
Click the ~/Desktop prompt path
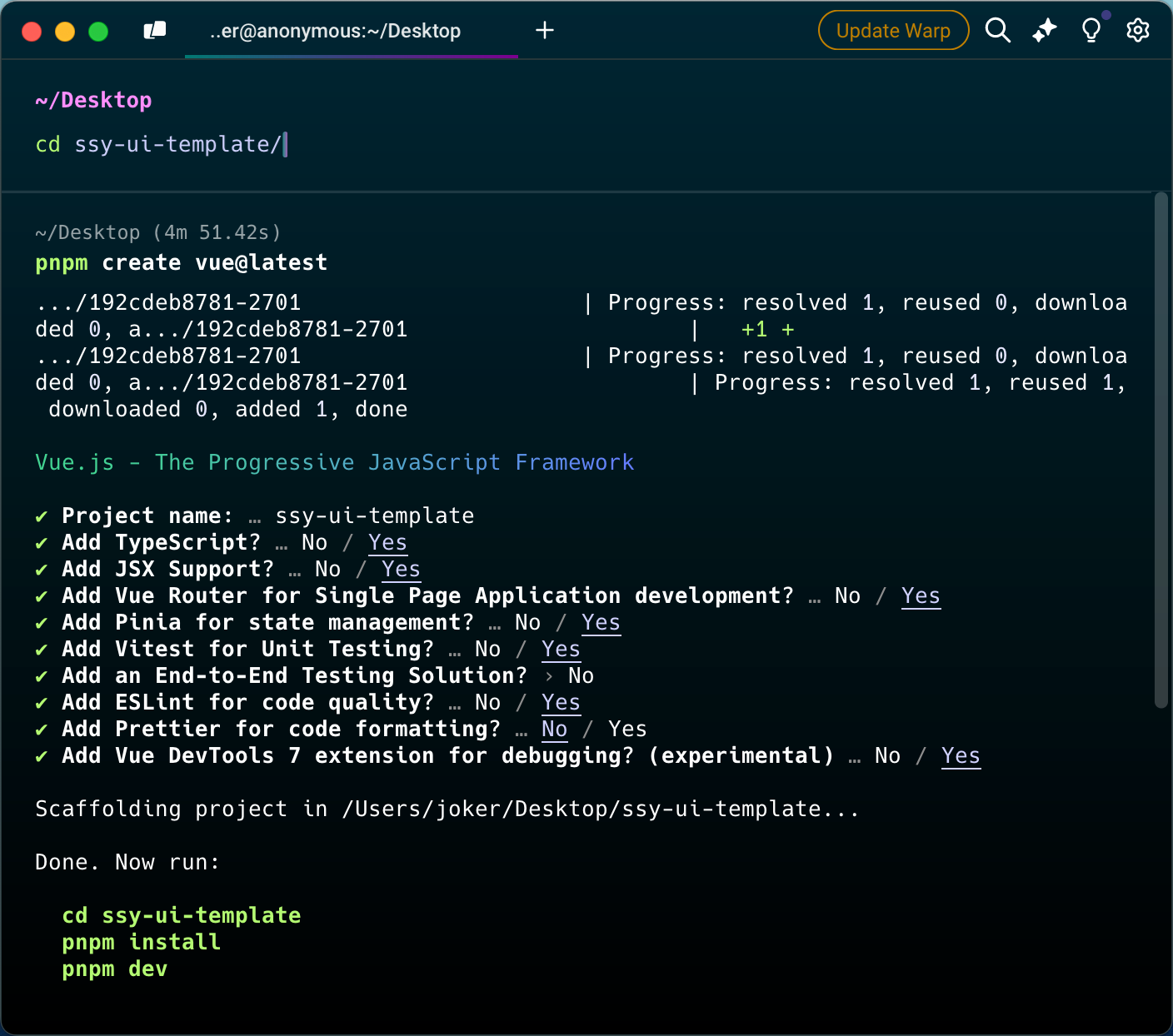93,101
